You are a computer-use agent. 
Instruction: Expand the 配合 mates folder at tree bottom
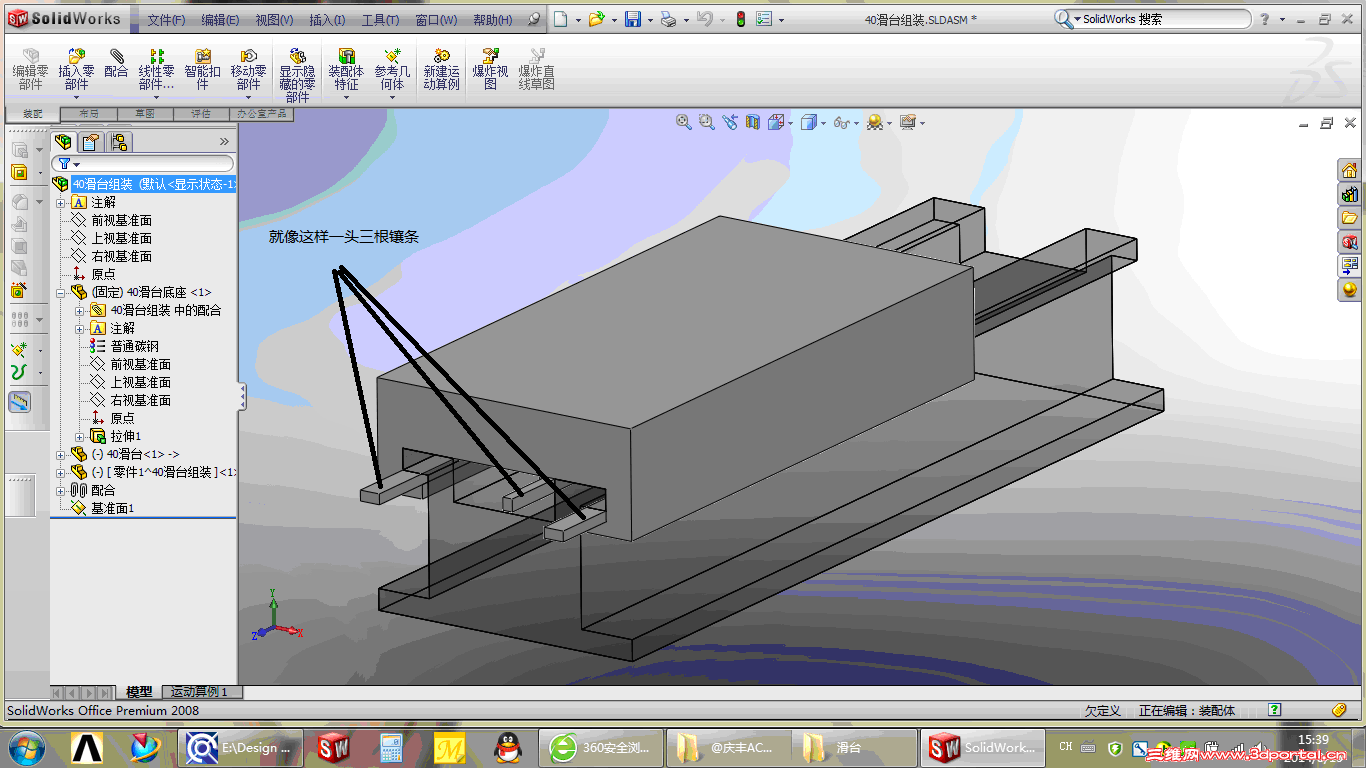61,490
